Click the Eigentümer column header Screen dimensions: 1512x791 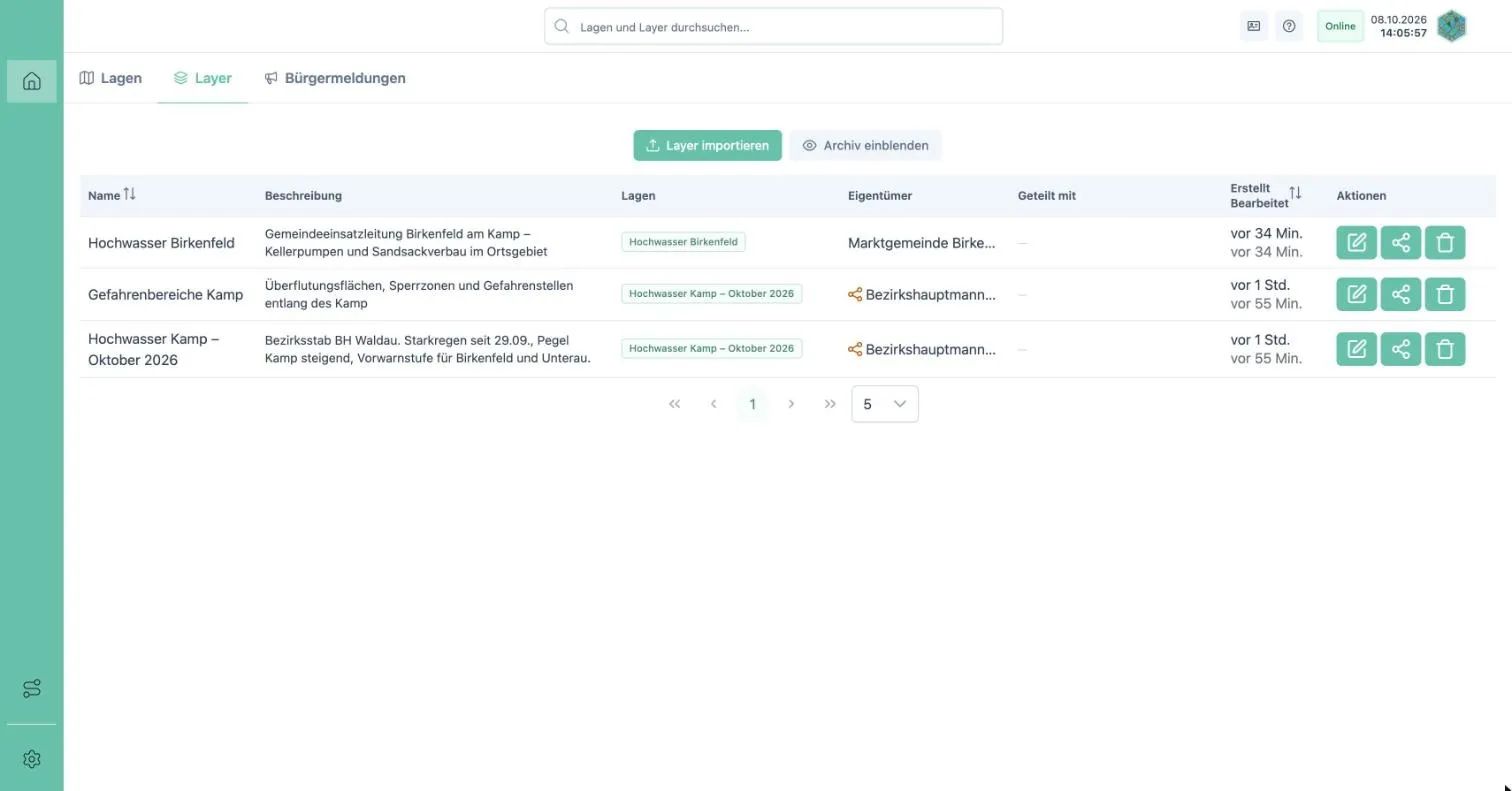click(x=880, y=196)
